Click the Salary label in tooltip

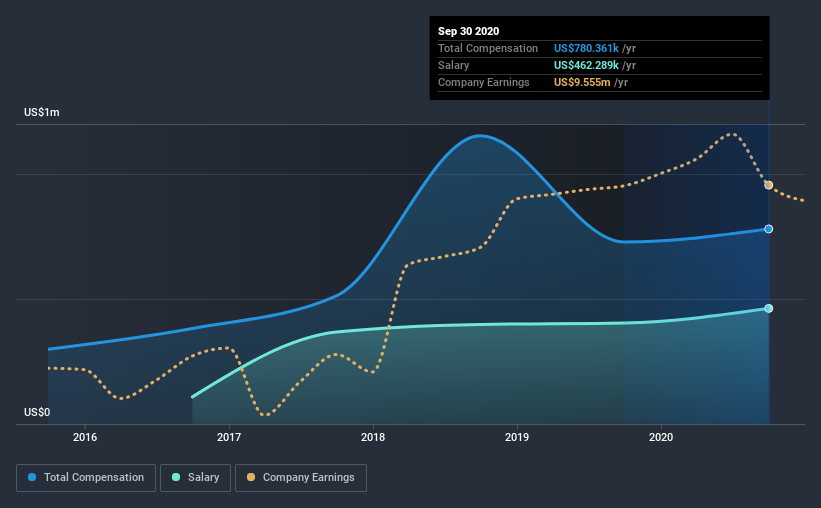pyautogui.click(x=453, y=65)
